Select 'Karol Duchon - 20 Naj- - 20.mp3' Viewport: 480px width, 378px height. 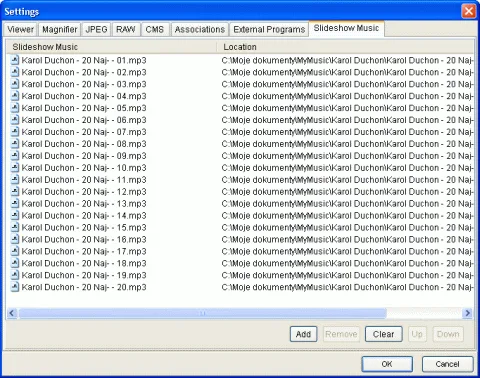84,287
